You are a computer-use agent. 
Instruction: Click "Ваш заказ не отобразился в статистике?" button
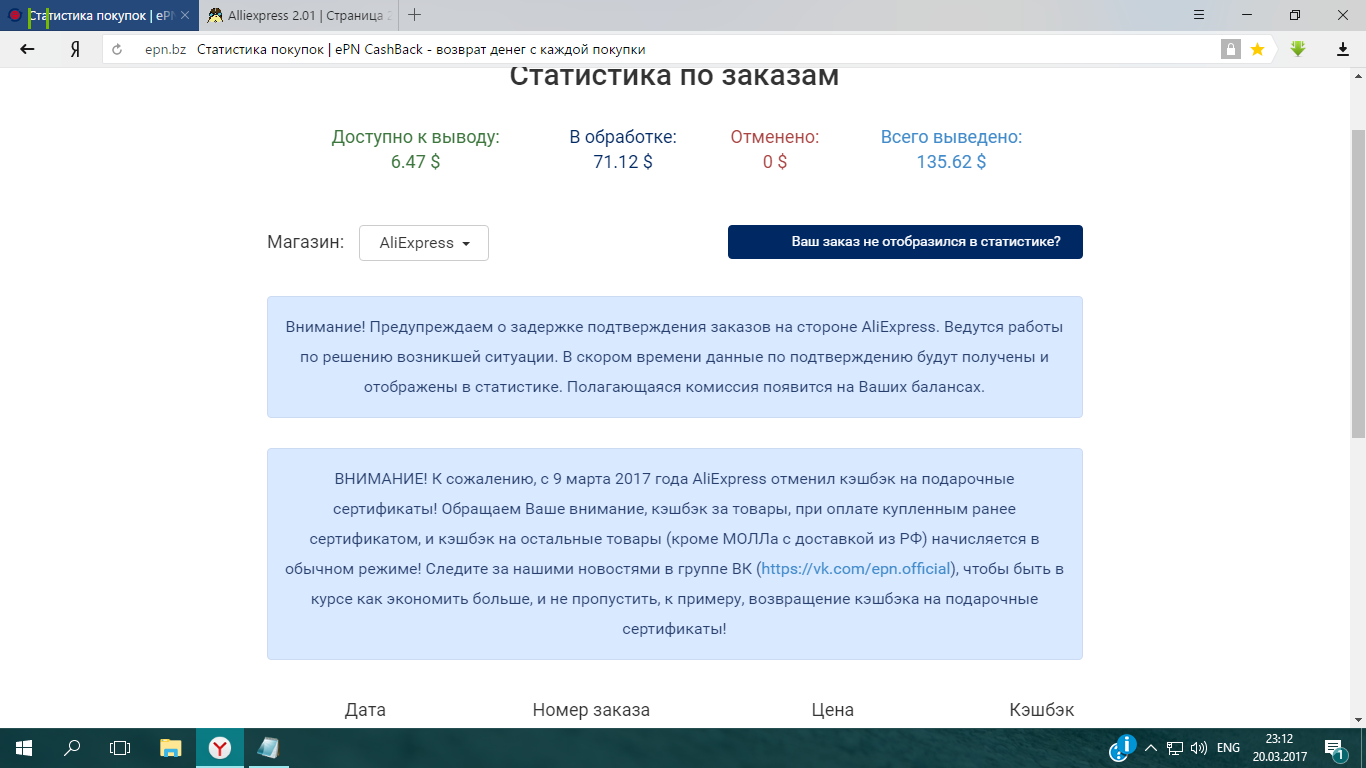(905, 242)
